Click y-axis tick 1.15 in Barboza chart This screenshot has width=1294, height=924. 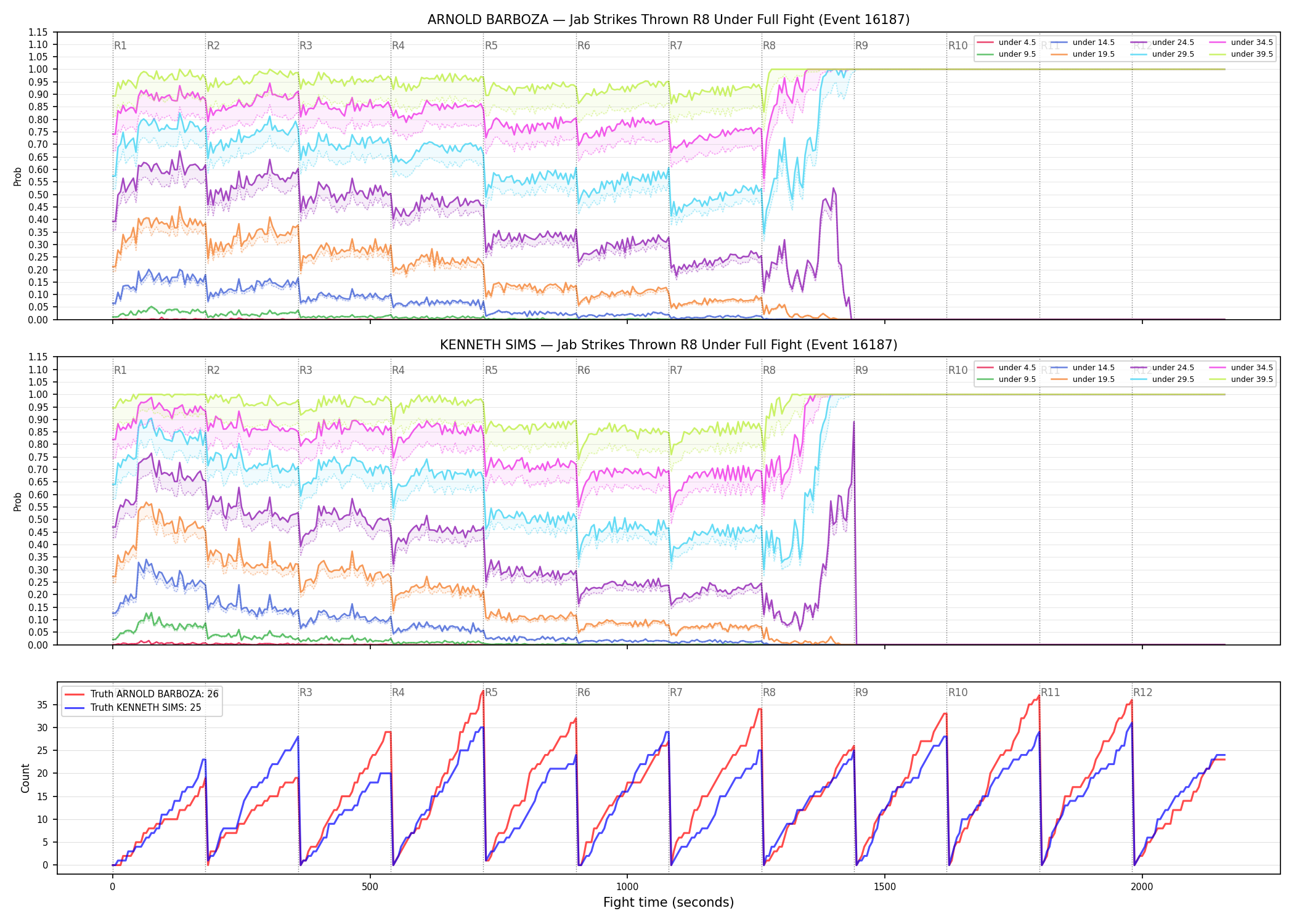click(x=38, y=32)
